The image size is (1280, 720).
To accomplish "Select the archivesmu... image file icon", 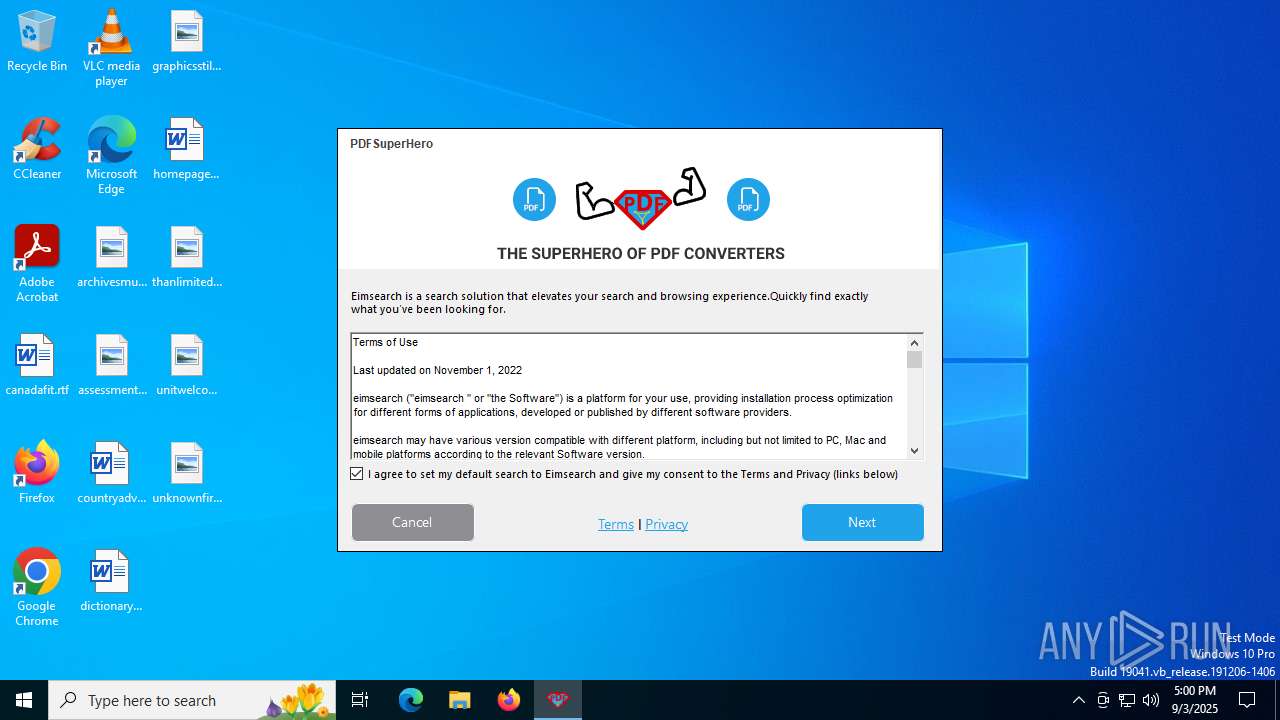I will (111, 257).
